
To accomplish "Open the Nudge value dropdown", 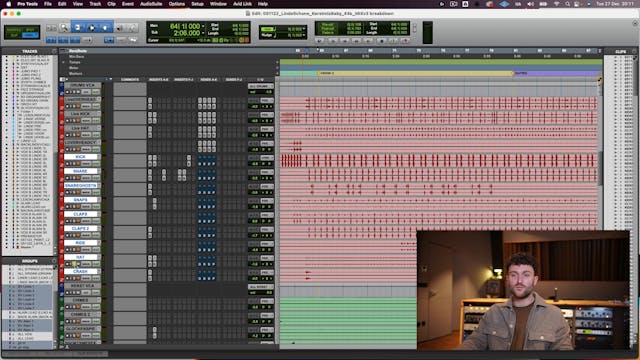I will [304, 36].
